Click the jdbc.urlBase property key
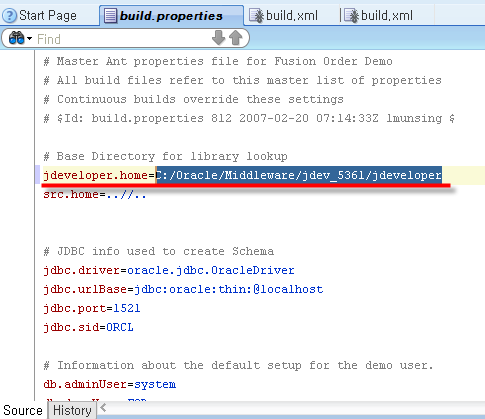The height and width of the screenshot is (419, 485). (x=85, y=289)
